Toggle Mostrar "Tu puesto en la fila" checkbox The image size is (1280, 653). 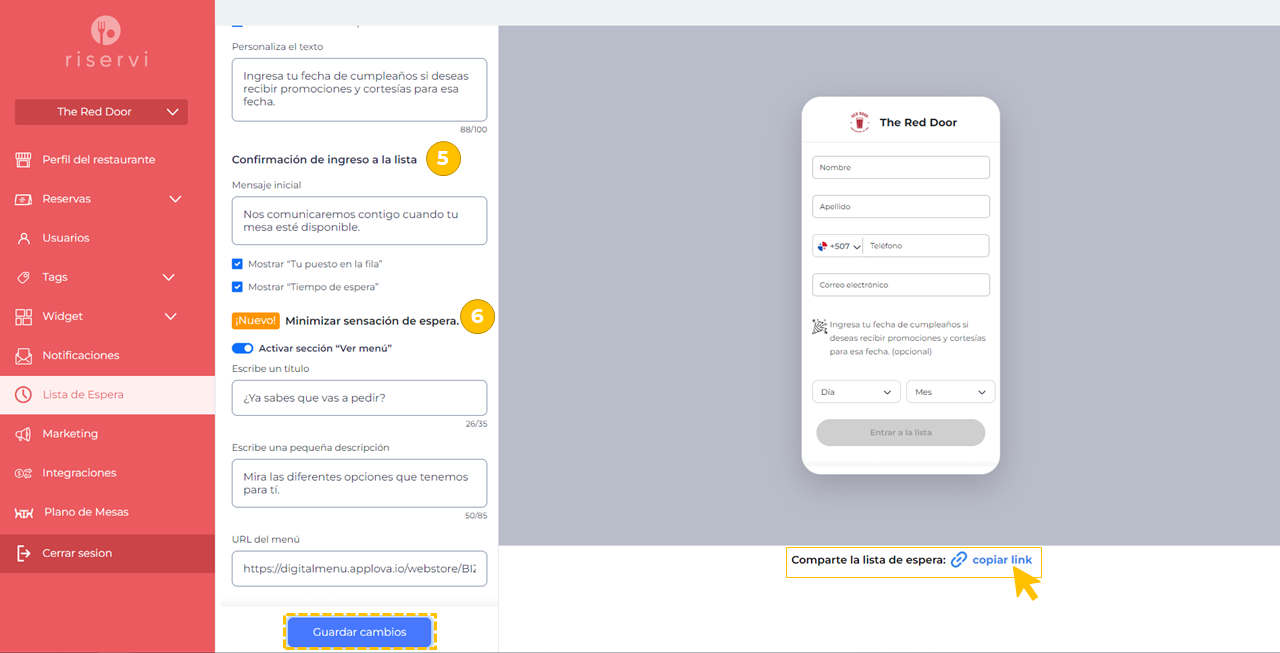point(237,264)
